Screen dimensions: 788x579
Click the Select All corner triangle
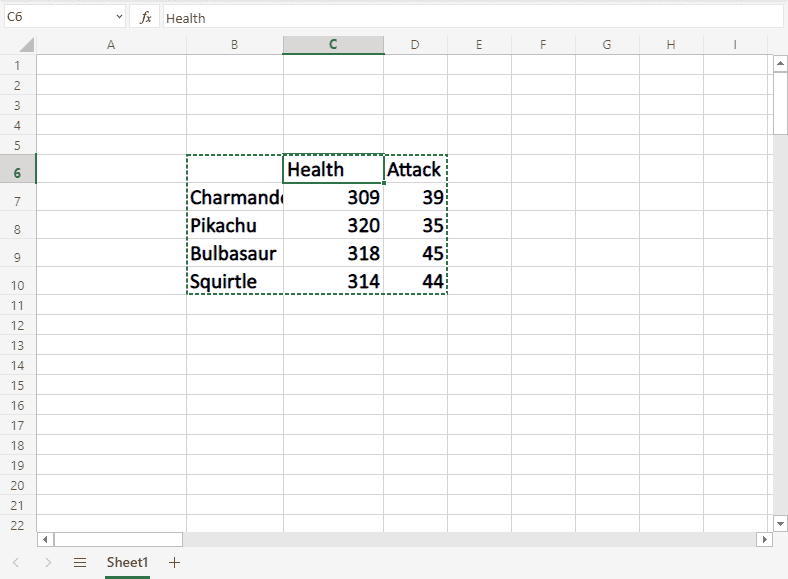(x=25, y=45)
